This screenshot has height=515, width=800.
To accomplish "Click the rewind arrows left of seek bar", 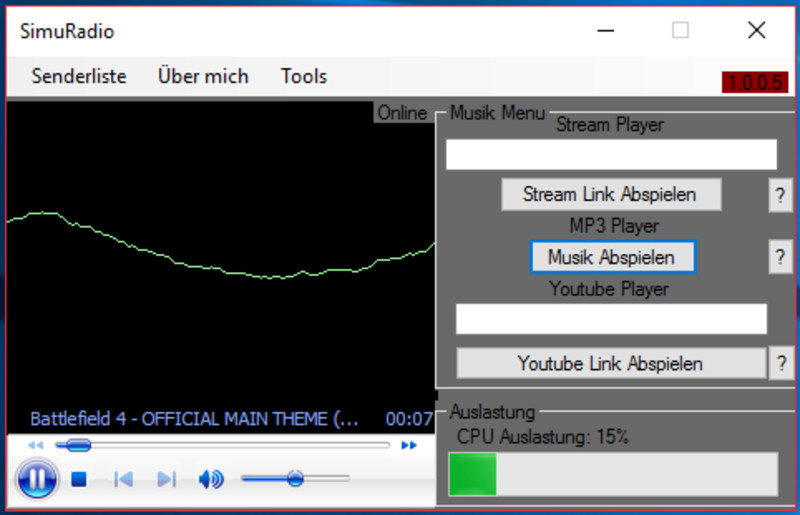I will pyautogui.click(x=36, y=445).
